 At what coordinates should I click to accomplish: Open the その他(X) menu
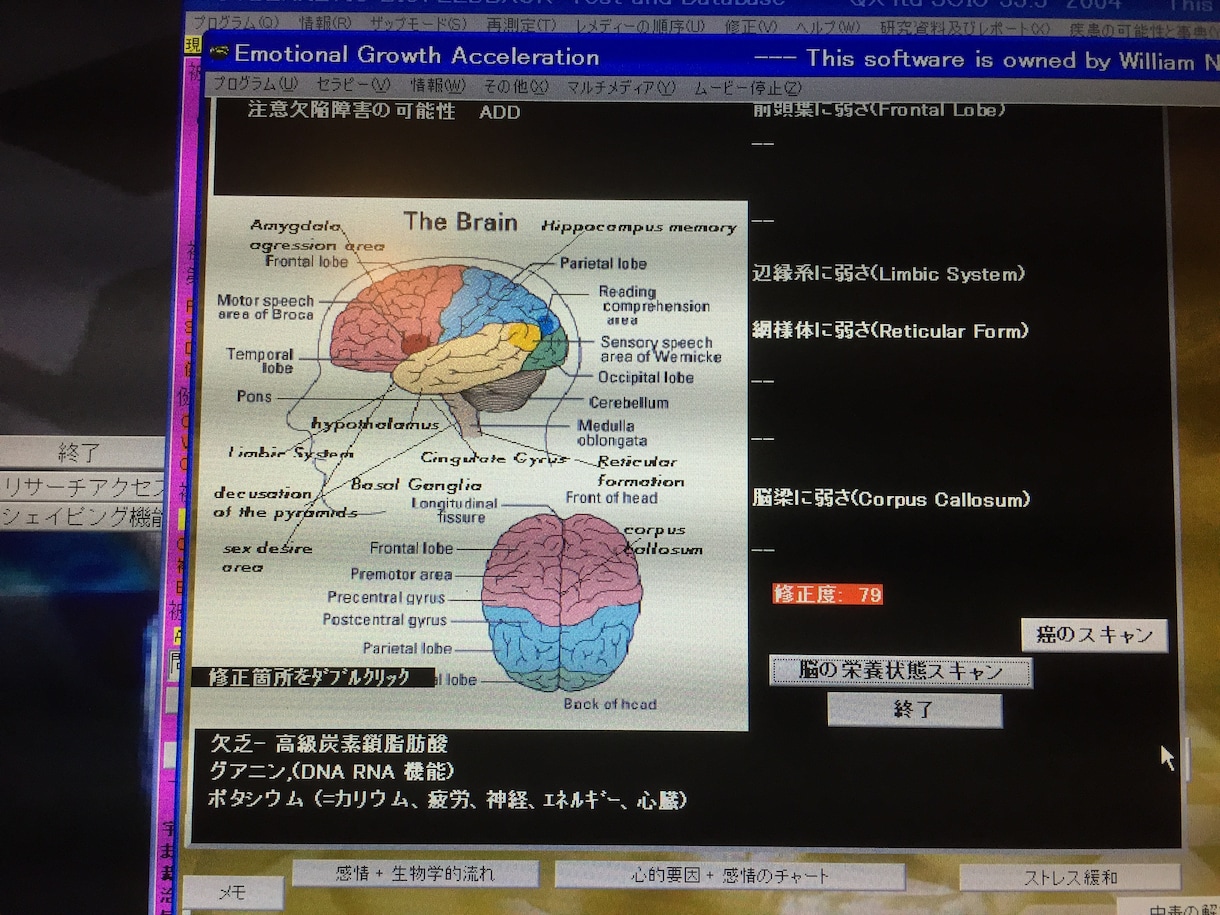[x=516, y=87]
